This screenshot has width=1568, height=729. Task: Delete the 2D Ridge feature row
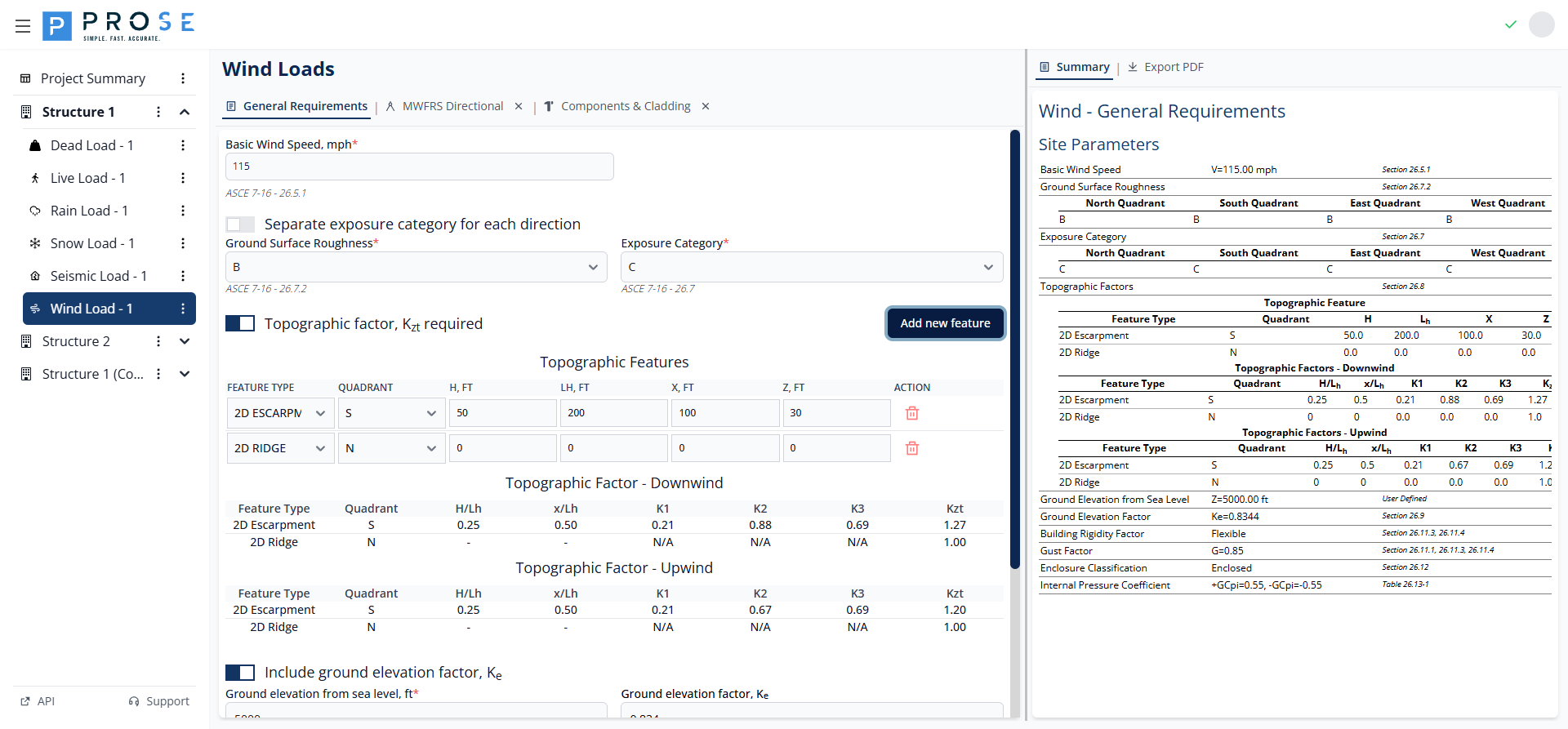point(912,448)
